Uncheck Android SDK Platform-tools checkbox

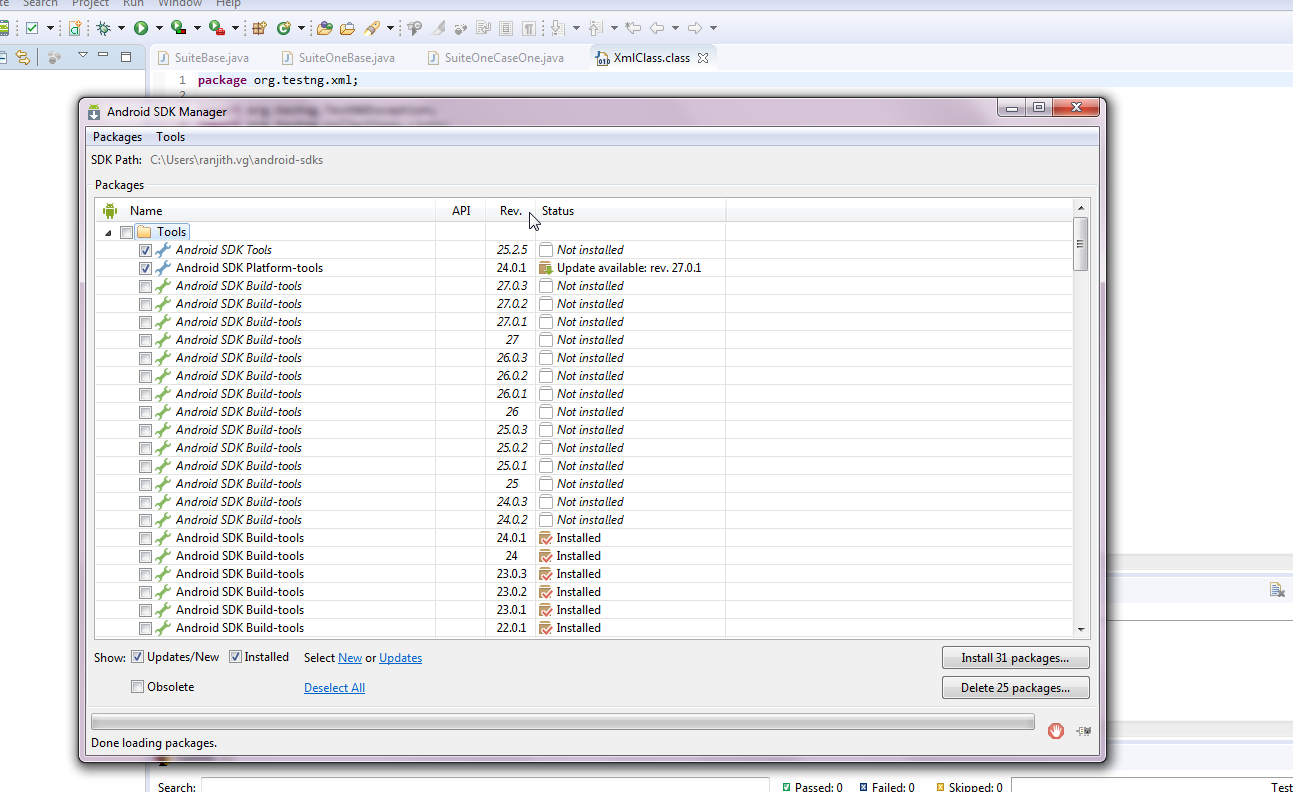pyautogui.click(x=146, y=268)
